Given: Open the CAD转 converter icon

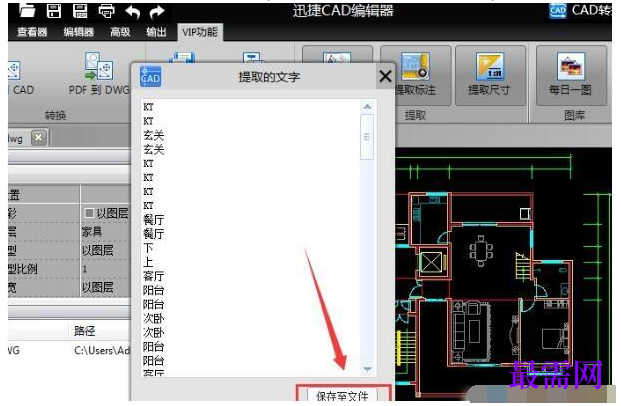Looking at the screenshot, I should click(558, 11).
